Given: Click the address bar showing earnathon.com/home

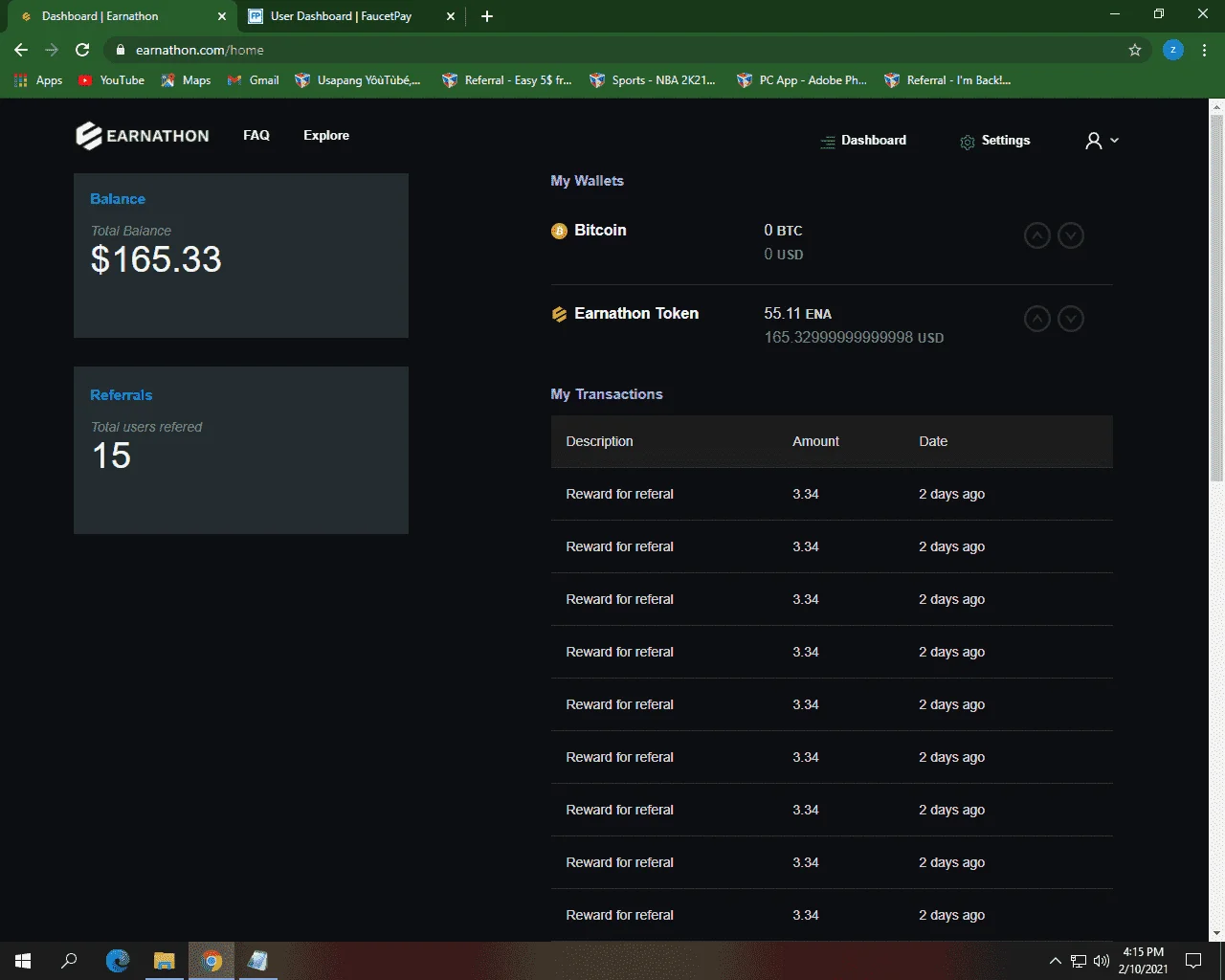Looking at the screenshot, I should 627,50.
